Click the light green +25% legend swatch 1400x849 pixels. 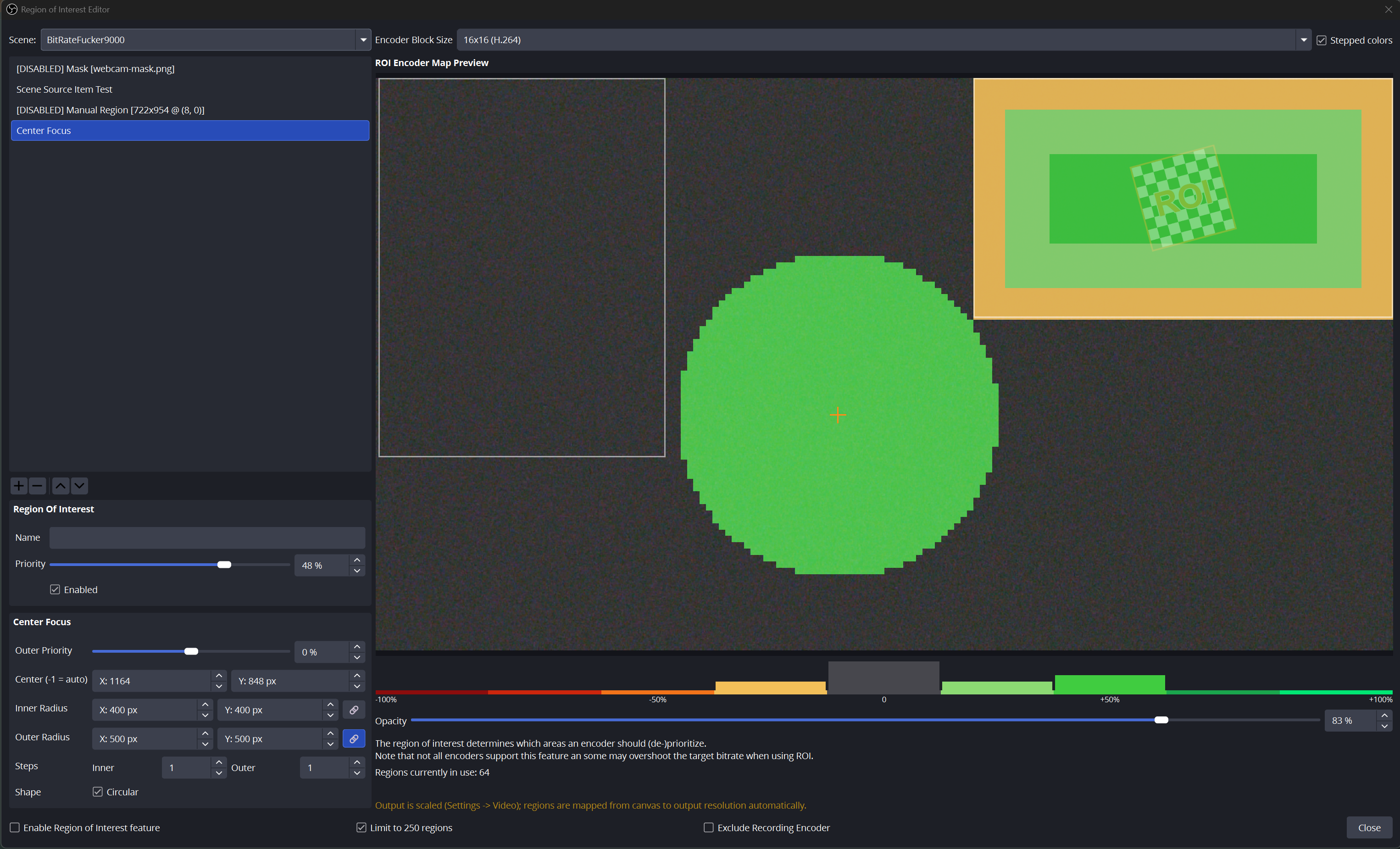coord(997,688)
